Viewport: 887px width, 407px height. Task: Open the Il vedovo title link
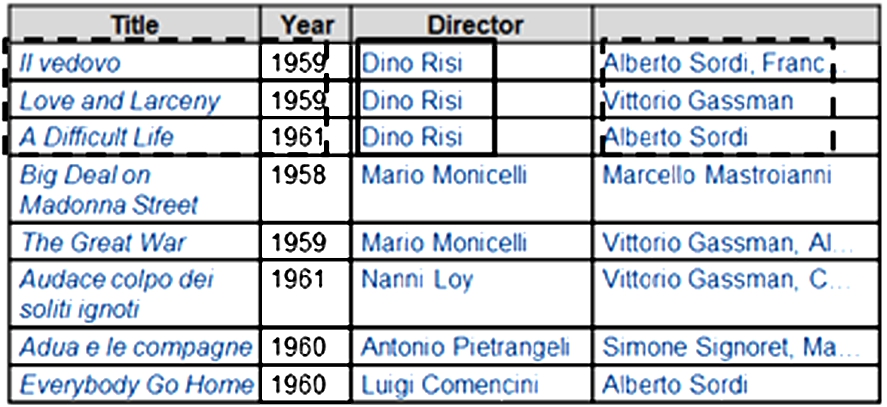click(x=70, y=63)
